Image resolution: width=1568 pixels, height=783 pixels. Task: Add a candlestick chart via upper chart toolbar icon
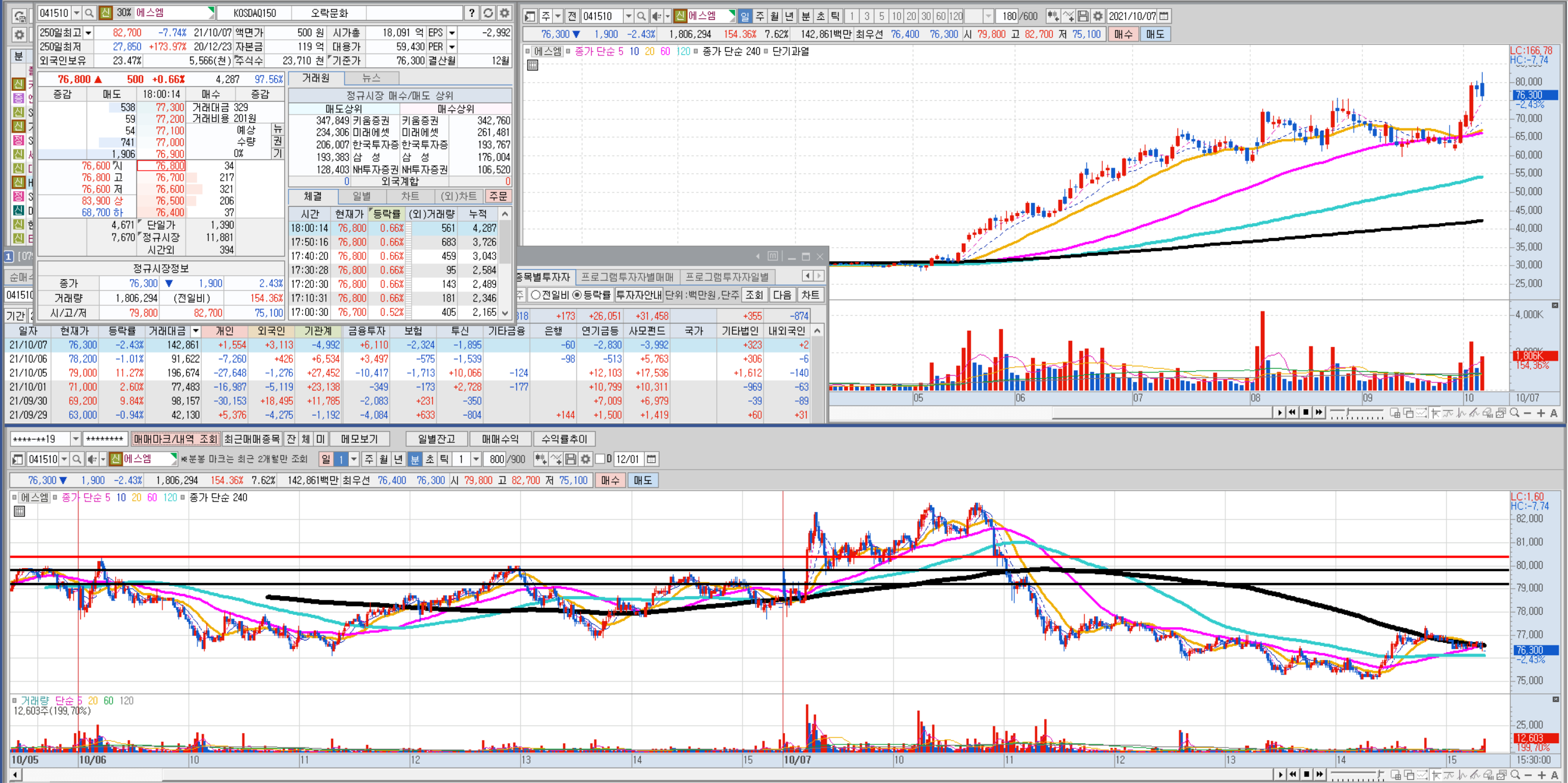point(1053,16)
